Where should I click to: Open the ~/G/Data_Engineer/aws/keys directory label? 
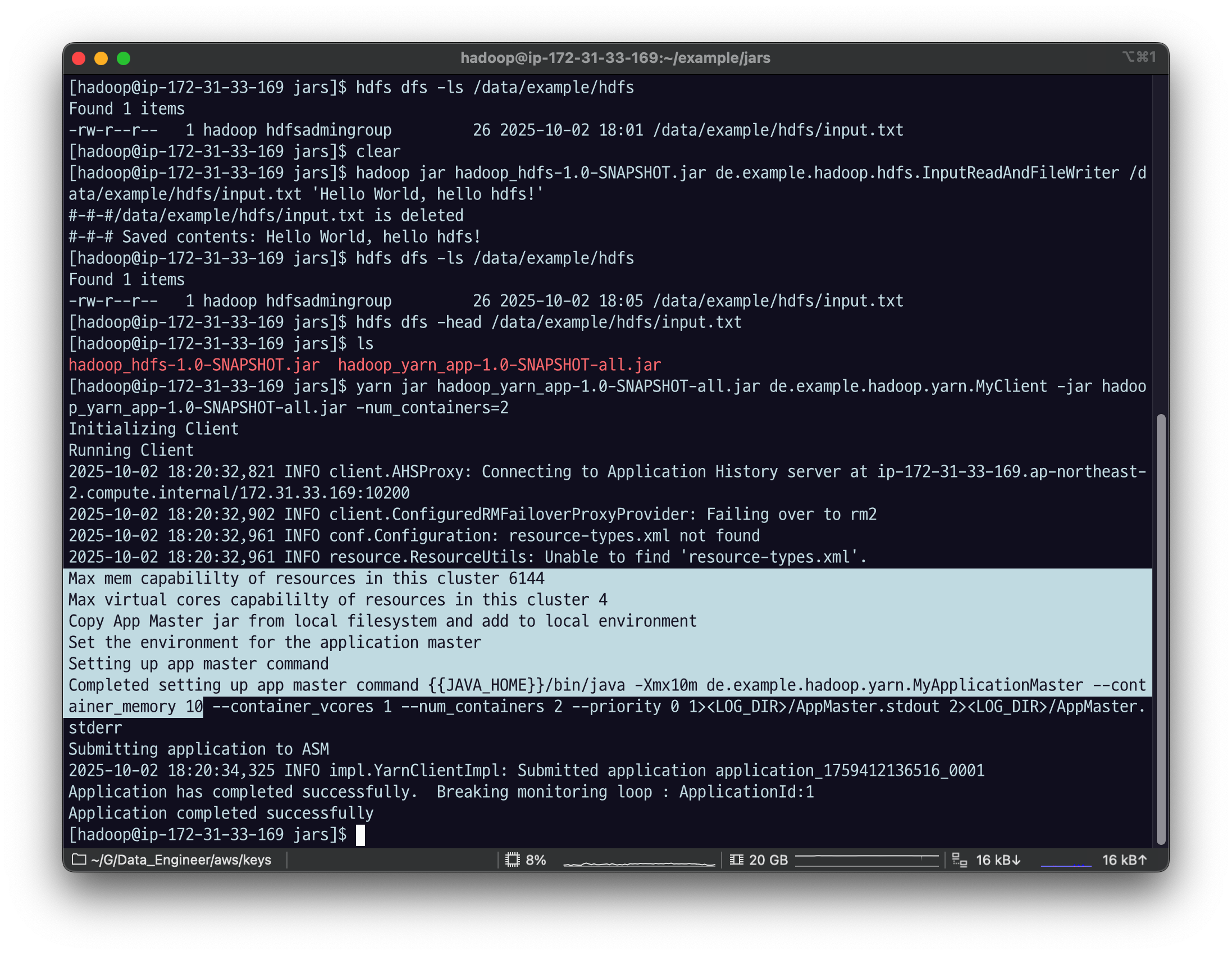click(180, 859)
